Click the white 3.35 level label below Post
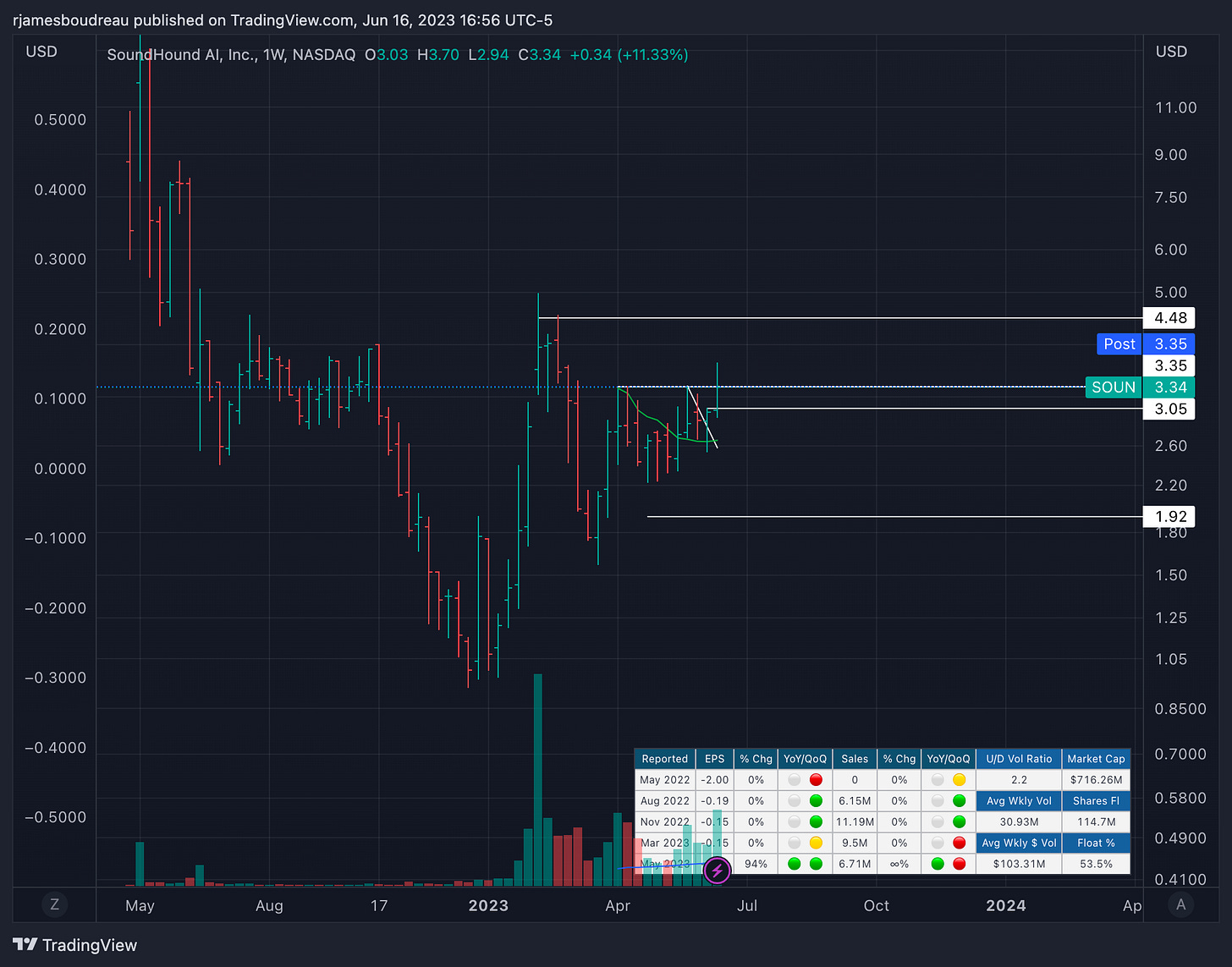The height and width of the screenshot is (967, 1232). pos(1169,365)
